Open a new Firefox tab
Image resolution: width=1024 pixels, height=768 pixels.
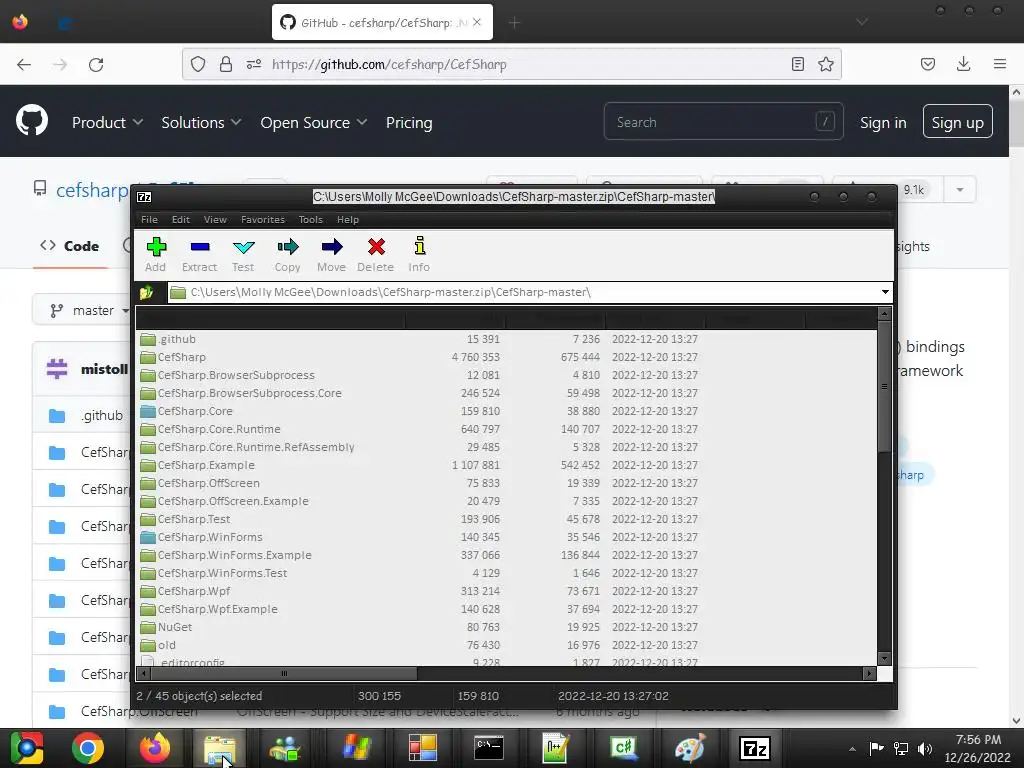[515, 23]
